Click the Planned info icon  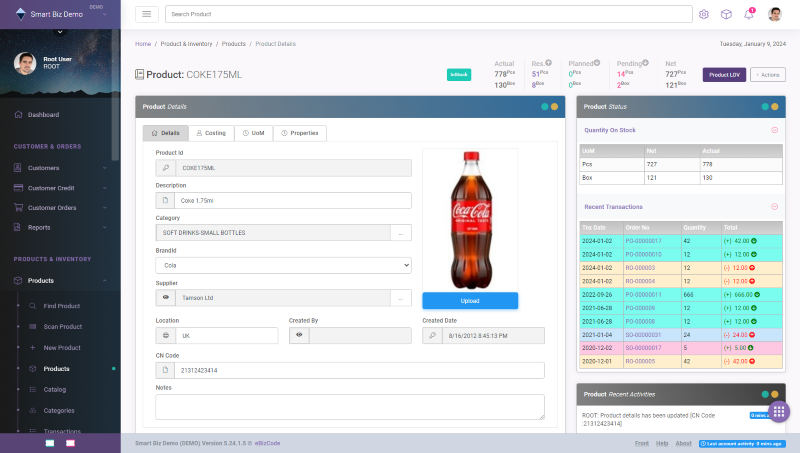(x=597, y=63)
